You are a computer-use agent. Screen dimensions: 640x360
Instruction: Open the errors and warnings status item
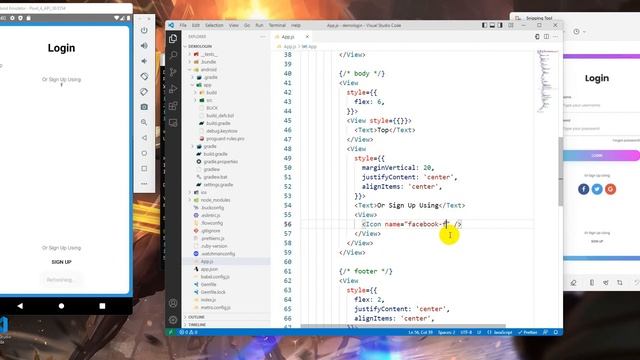188,332
